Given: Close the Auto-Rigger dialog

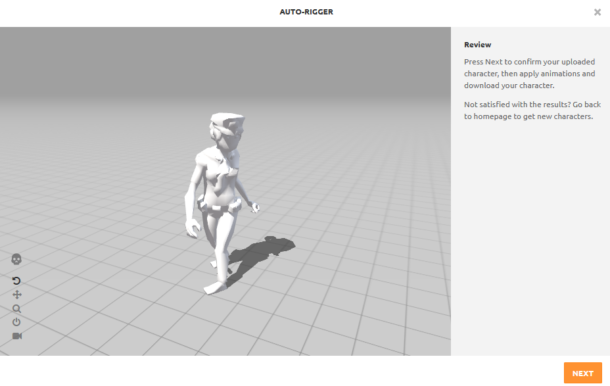Looking at the screenshot, I should 597,12.
